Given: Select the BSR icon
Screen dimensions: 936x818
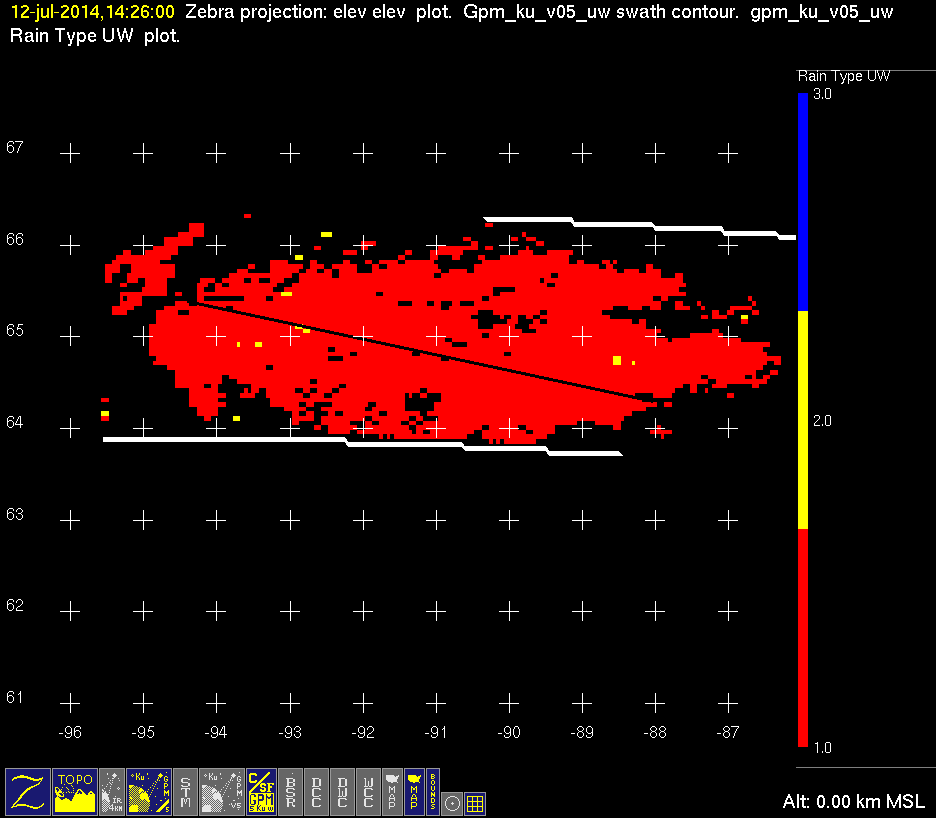Looking at the screenshot, I should click(290, 791).
